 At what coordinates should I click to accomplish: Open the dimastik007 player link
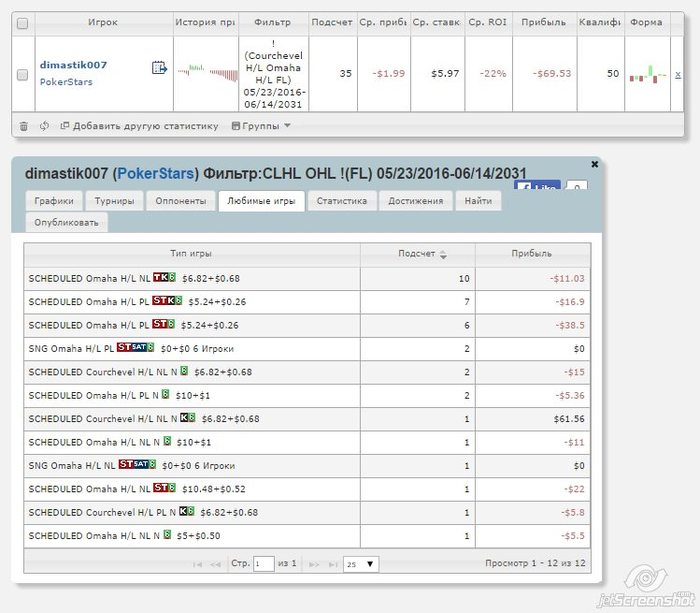[73, 65]
